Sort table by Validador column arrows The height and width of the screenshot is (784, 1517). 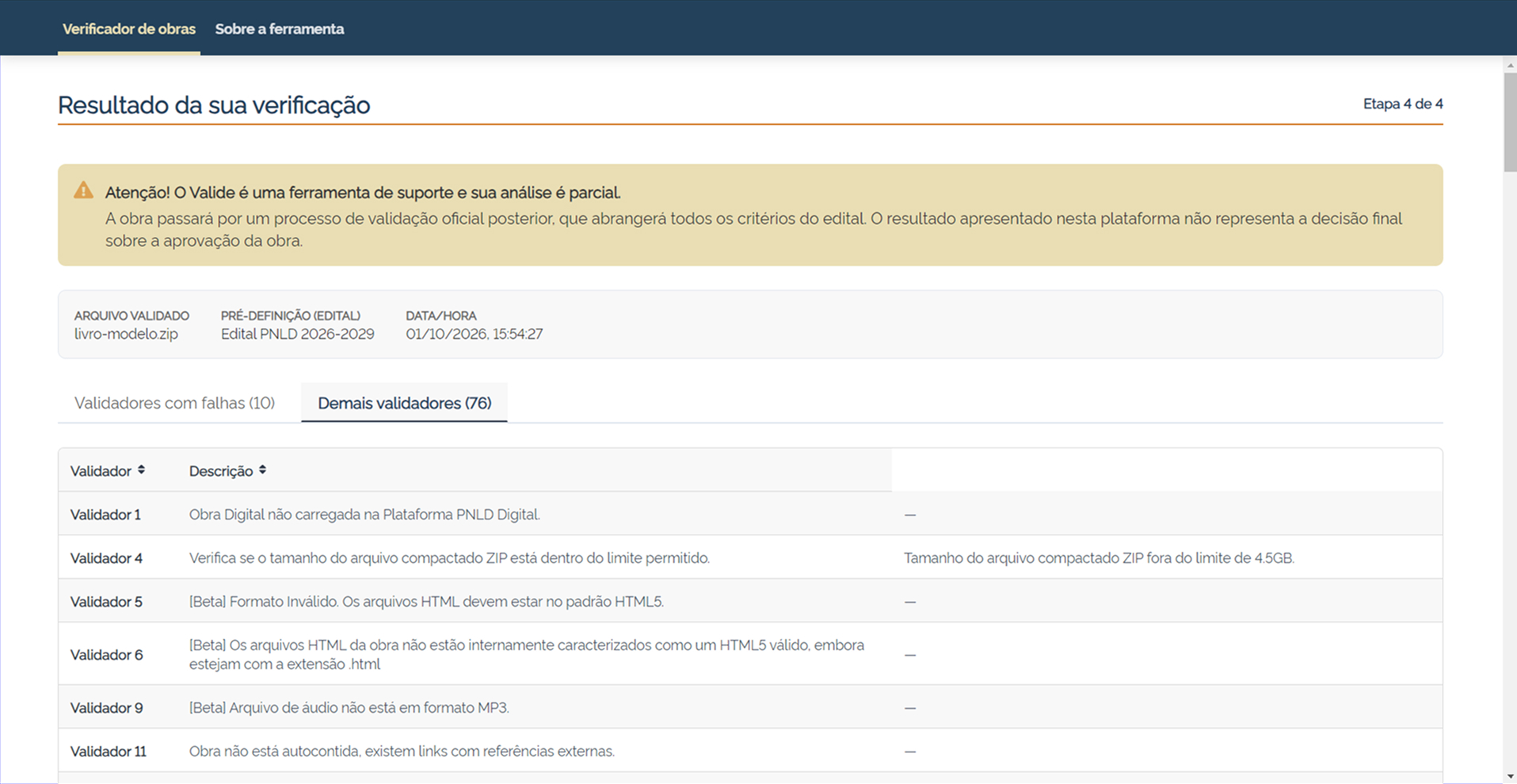click(x=141, y=470)
